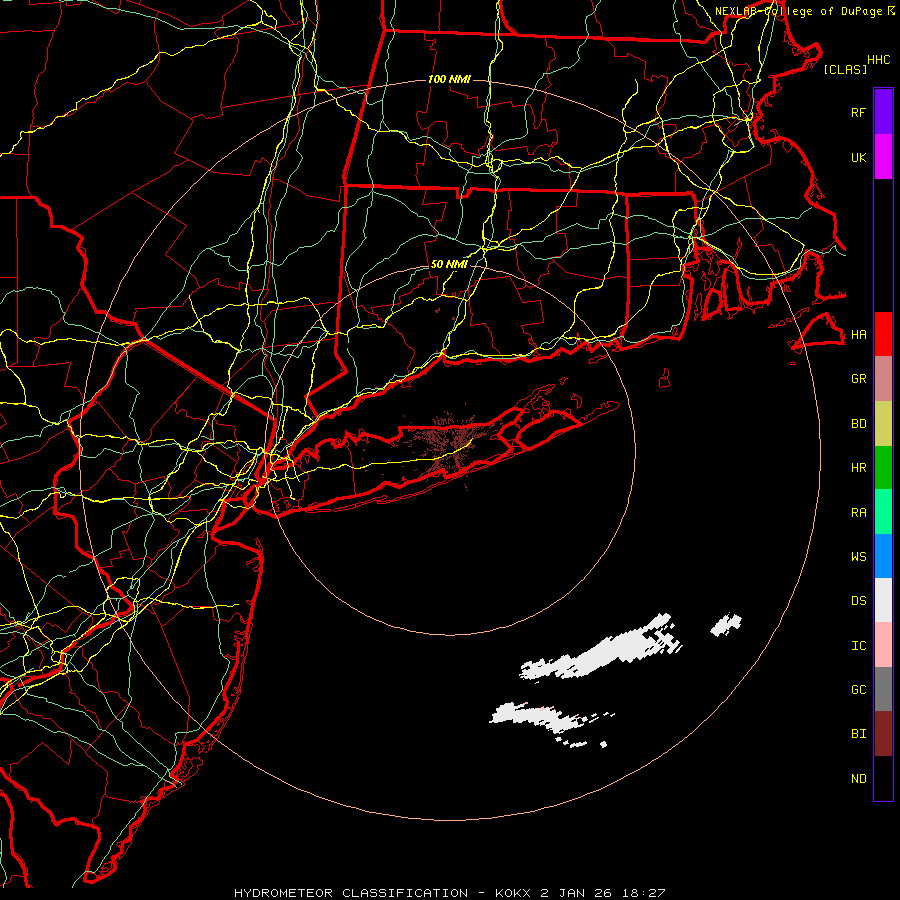
Task: Click the magenta UK color swatch
Action: tap(883, 157)
